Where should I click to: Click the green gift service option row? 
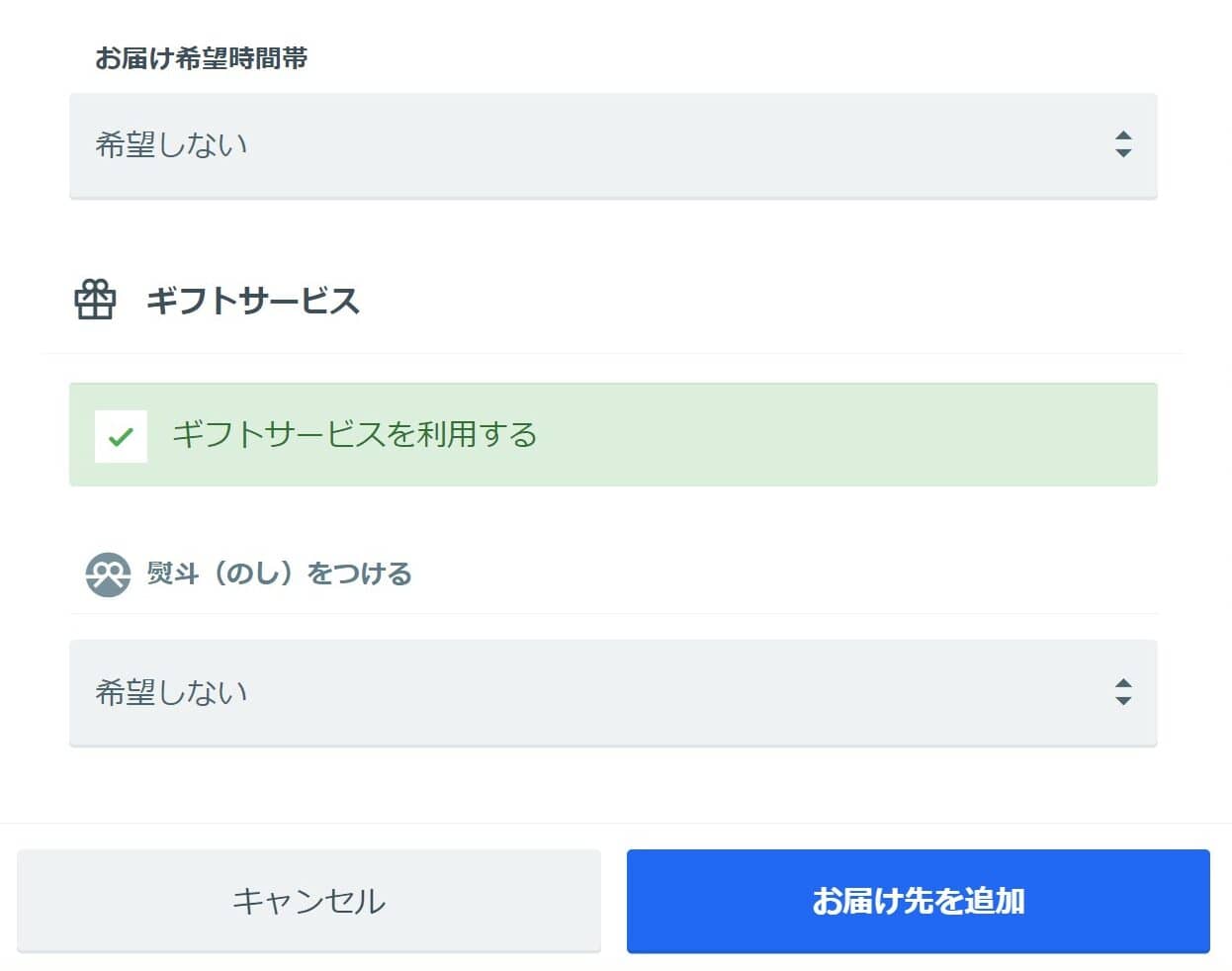(613, 435)
